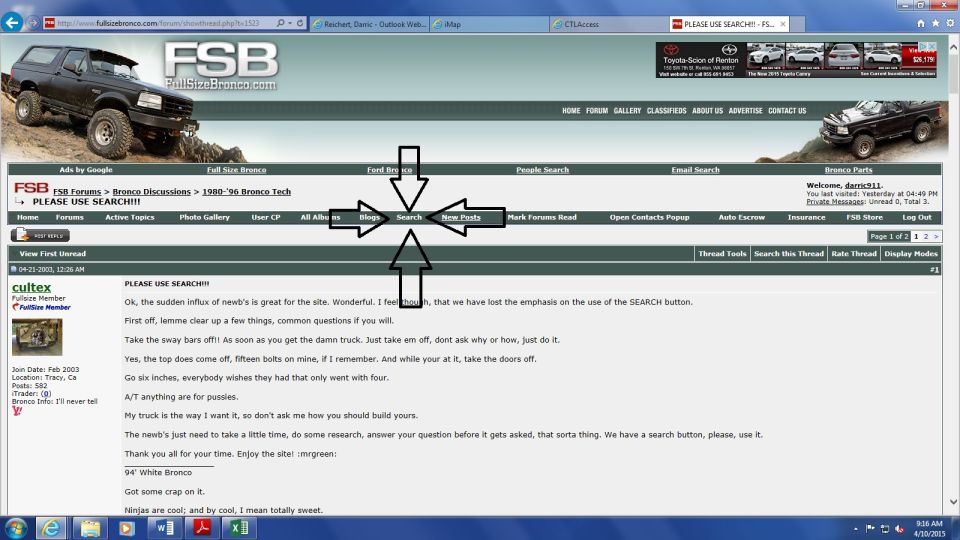960x540 pixels.
Task: Open CONTACT US in the top menu
Action: click(x=787, y=111)
